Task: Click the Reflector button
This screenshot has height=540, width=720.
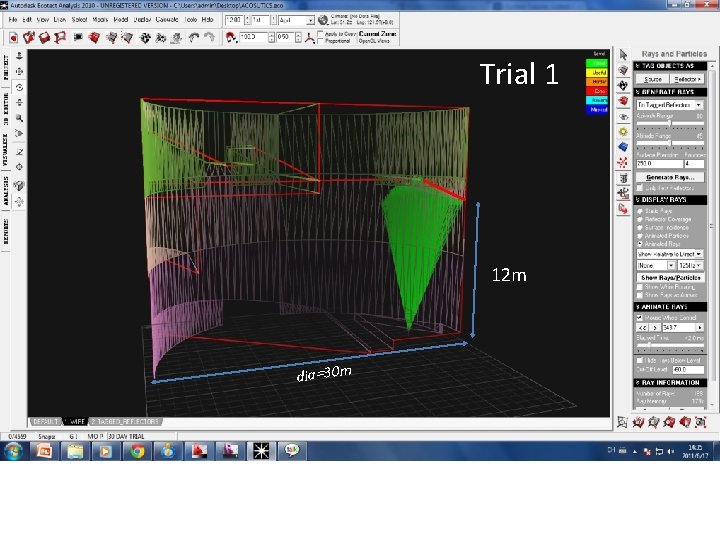Action: (x=687, y=79)
